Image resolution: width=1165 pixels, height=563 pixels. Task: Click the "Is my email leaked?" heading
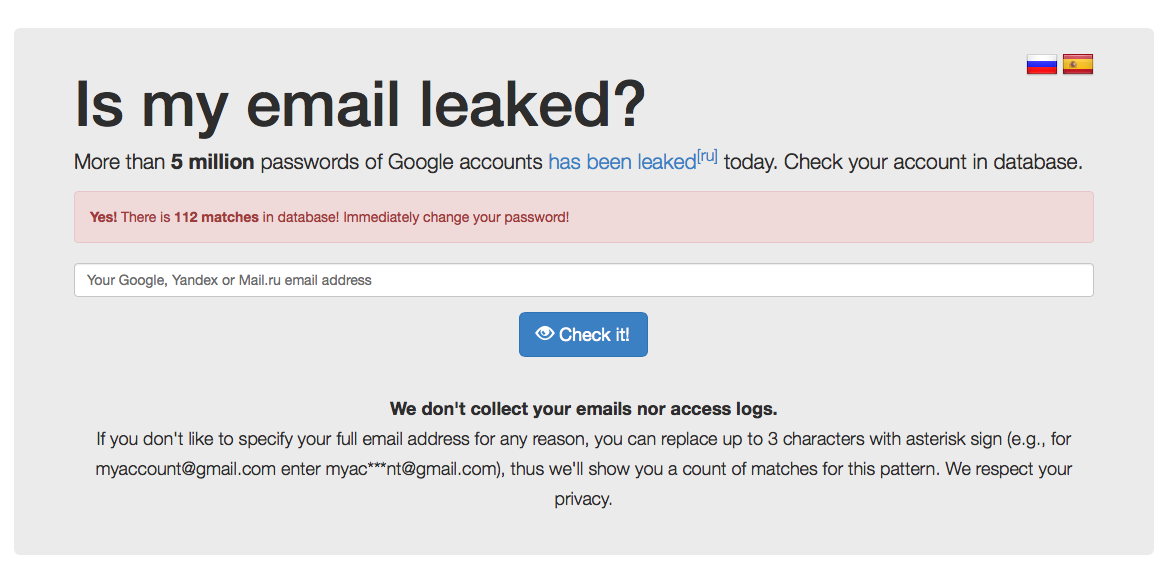(x=360, y=103)
